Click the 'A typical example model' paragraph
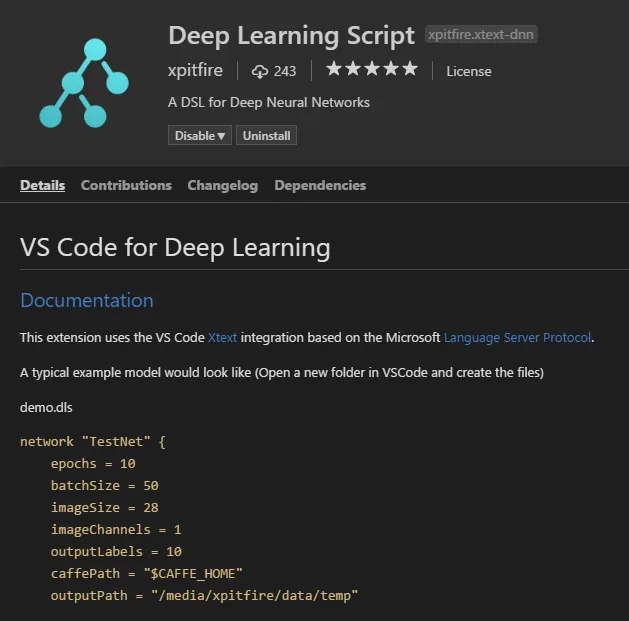Screen dimensions: 629x621 click(282, 373)
